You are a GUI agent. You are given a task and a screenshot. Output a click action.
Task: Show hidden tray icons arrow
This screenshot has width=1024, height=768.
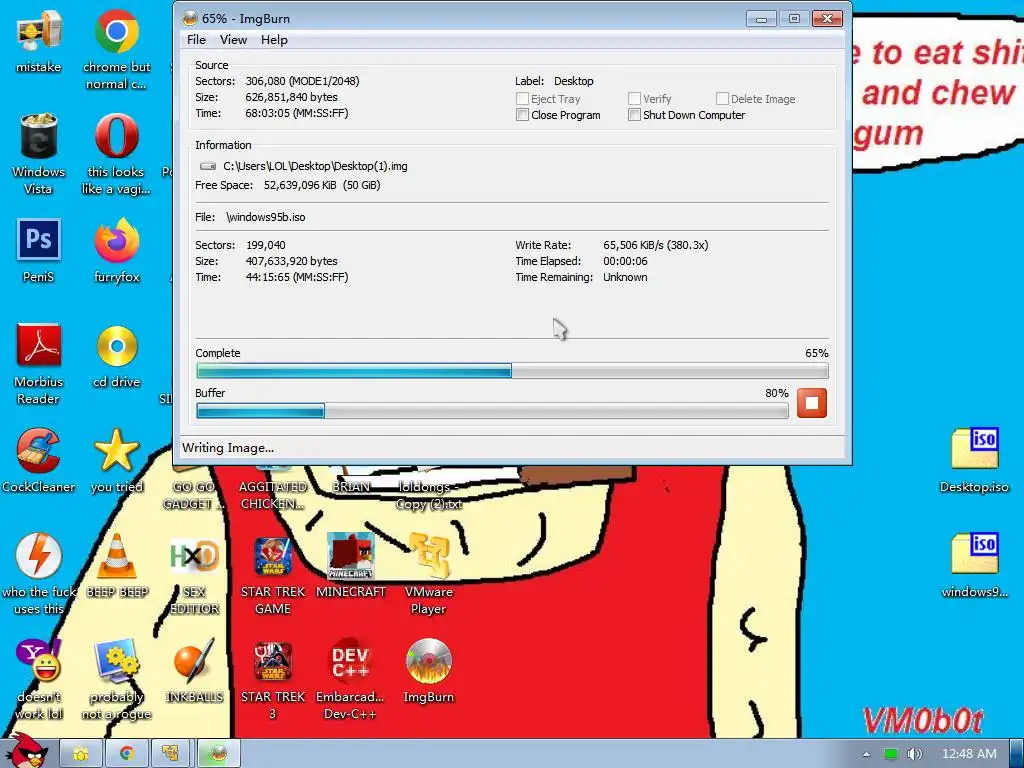866,754
